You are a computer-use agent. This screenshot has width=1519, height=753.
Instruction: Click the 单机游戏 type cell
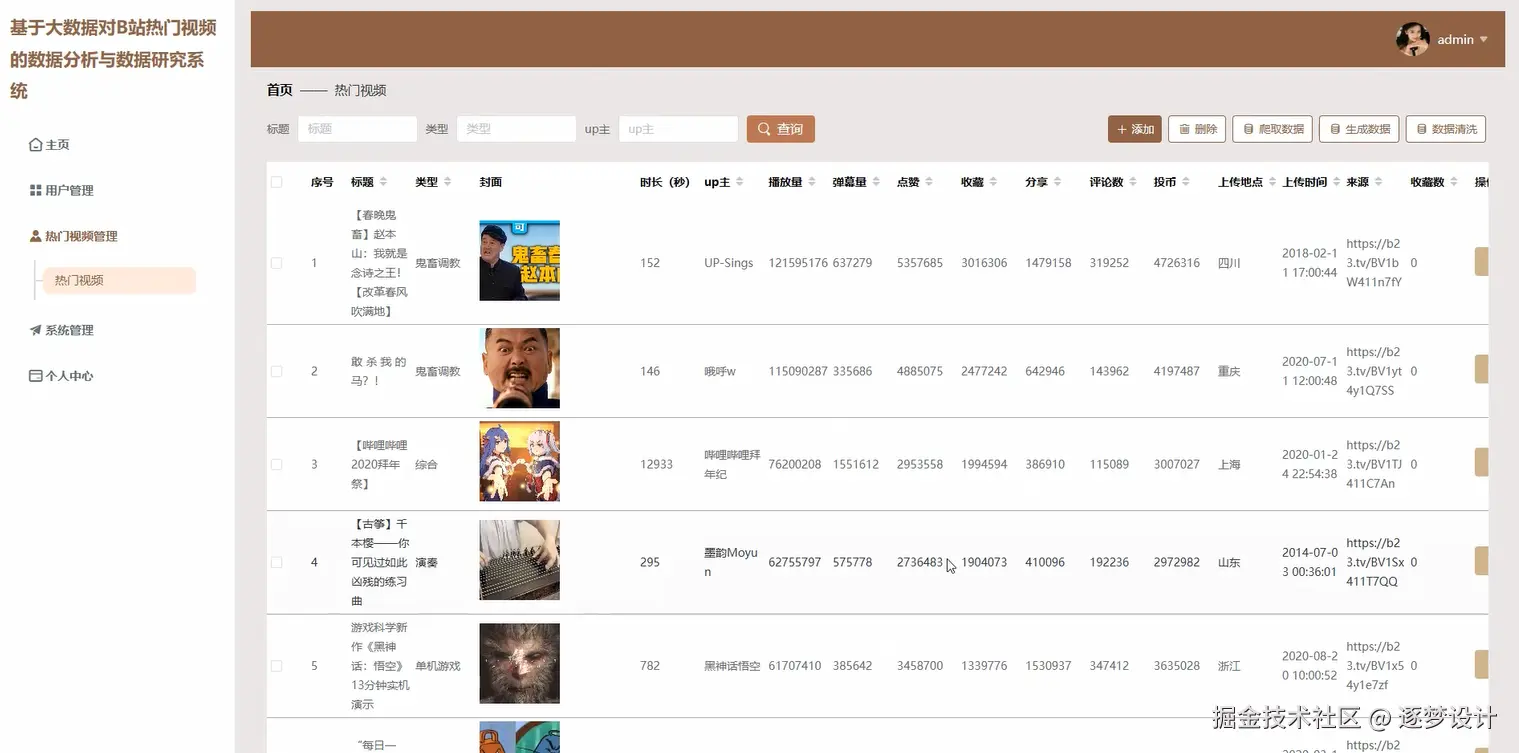tap(438, 665)
